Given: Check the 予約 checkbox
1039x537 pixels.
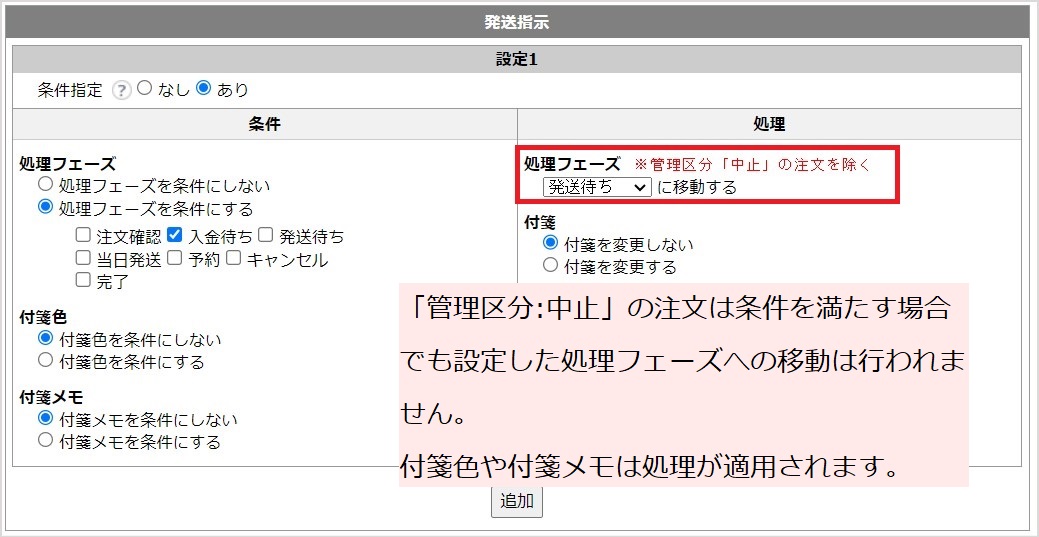Looking at the screenshot, I should point(174,258).
